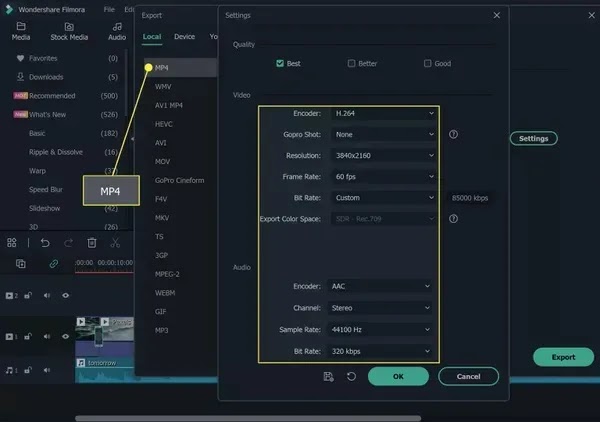The image size is (600, 422).
Task: Open the File menu
Action: [x=109, y=10]
